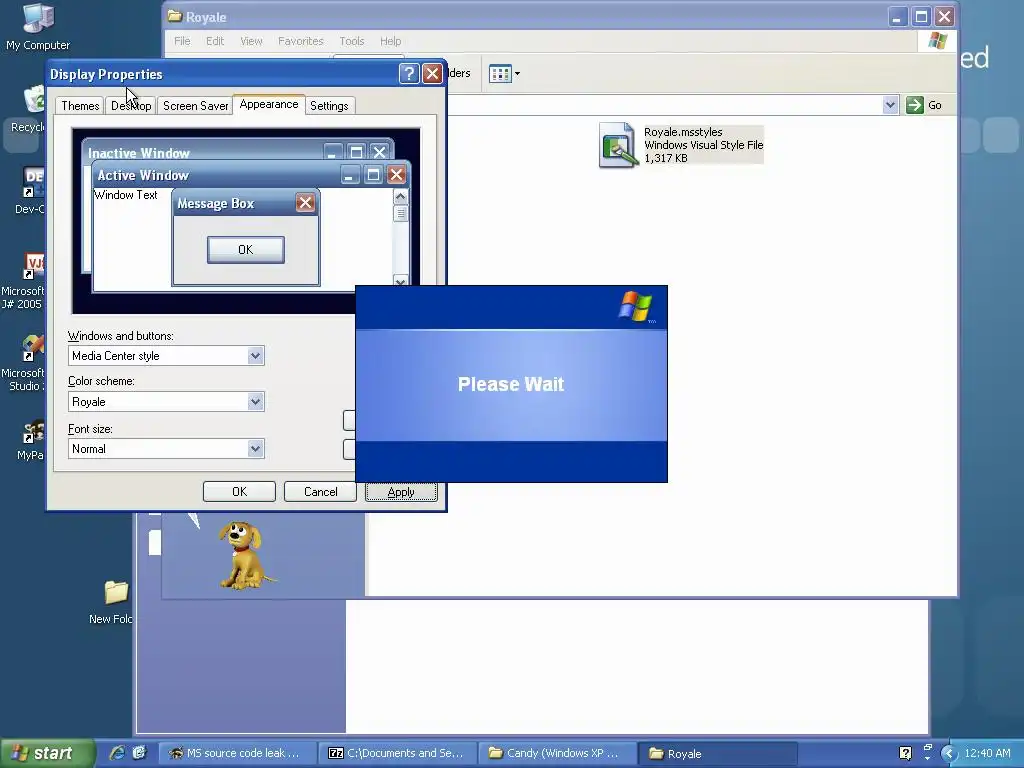The height and width of the screenshot is (768, 1024).
Task: Click the green Go arrow icon
Action: point(915,105)
